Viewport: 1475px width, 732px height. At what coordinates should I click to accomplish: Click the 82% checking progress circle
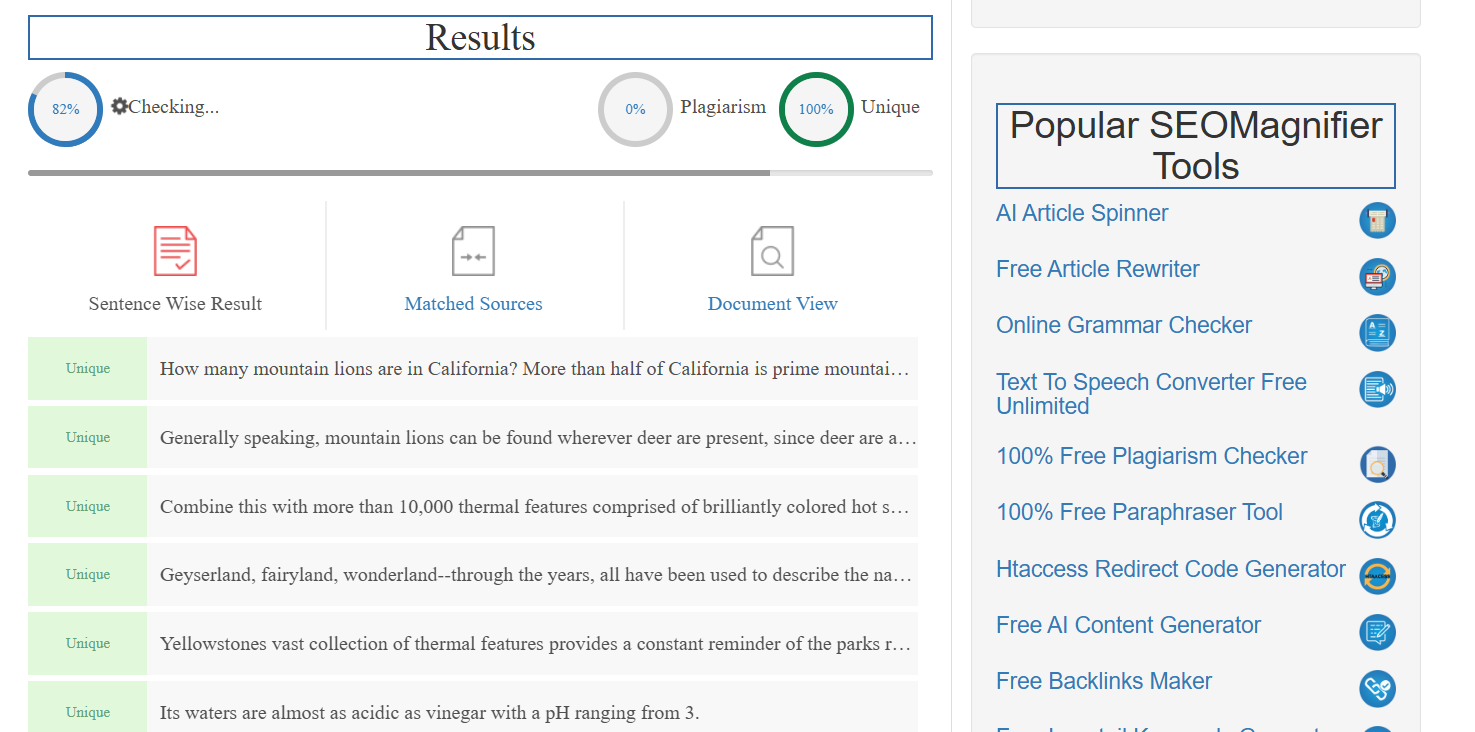tap(65, 108)
